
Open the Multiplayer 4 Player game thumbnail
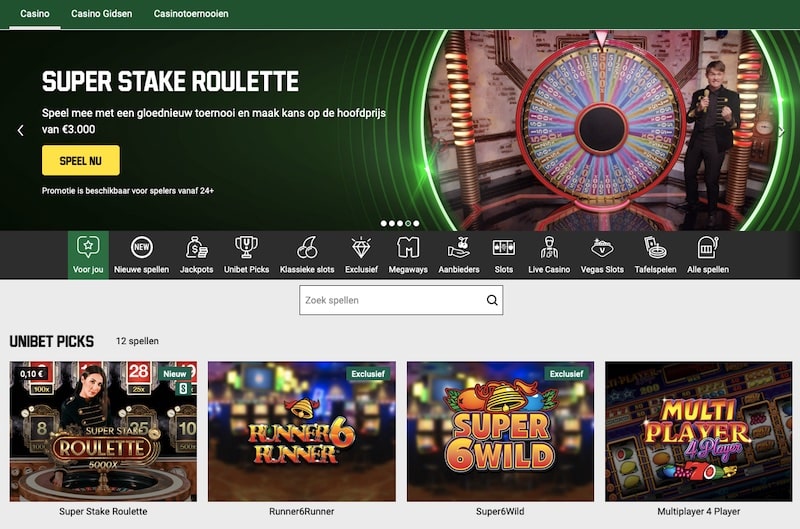pos(698,432)
